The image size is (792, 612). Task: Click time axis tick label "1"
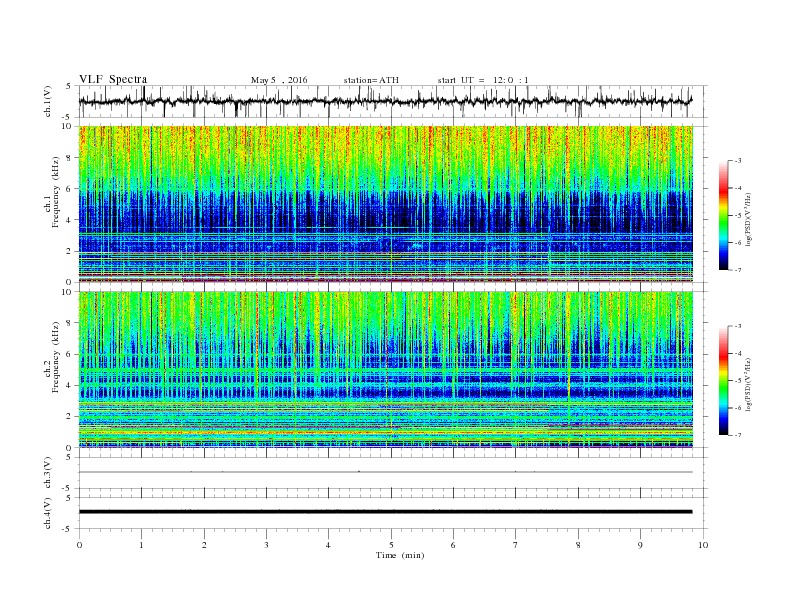pyautogui.click(x=141, y=545)
